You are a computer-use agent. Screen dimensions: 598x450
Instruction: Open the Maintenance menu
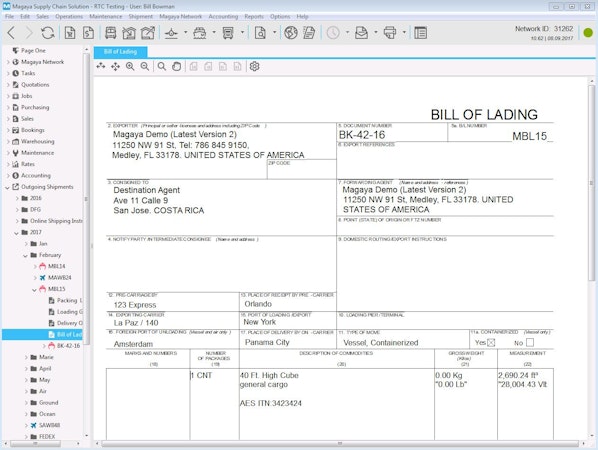click(x=106, y=16)
